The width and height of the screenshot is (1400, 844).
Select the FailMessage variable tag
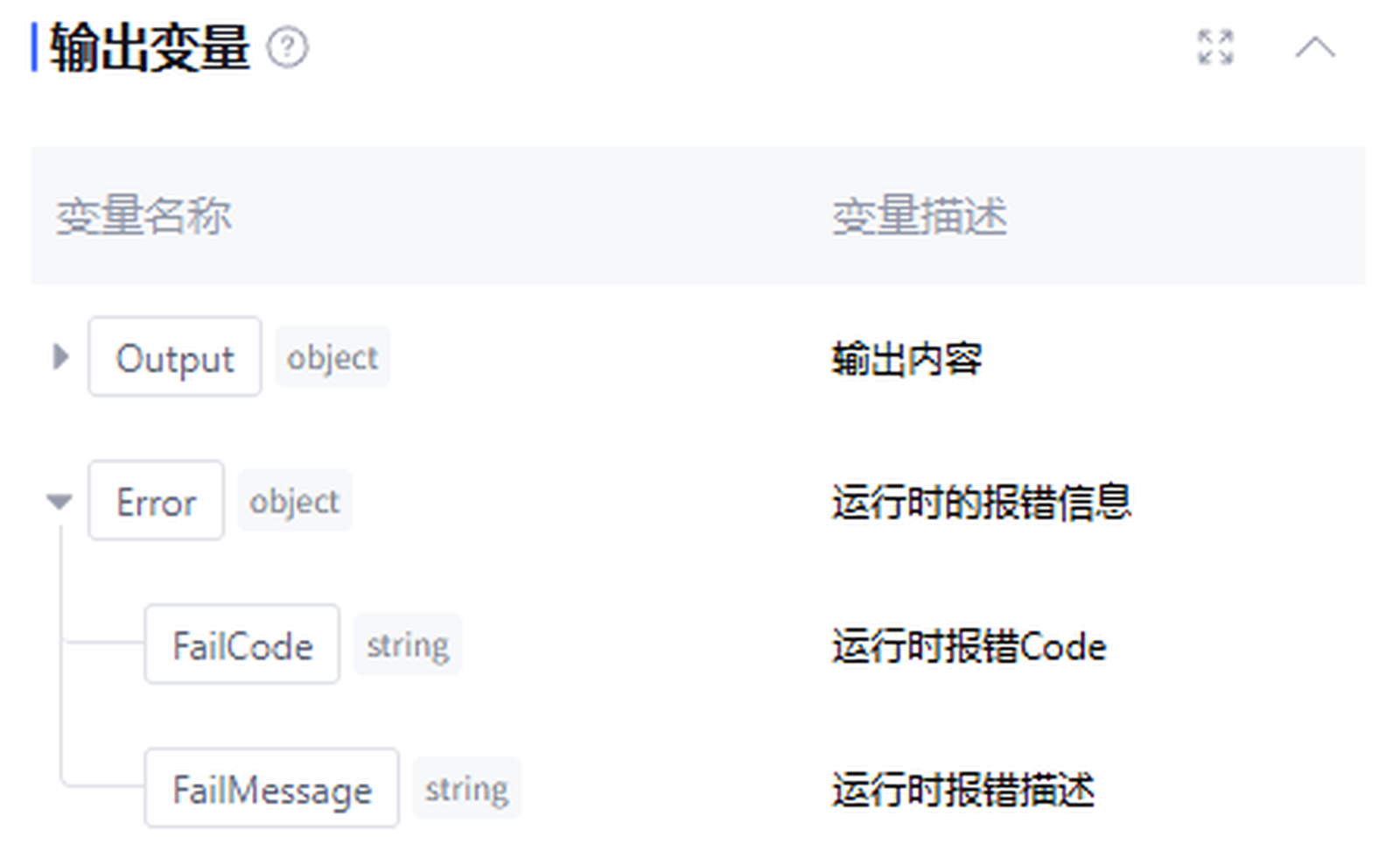pyautogui.click(x=272, y=789)
